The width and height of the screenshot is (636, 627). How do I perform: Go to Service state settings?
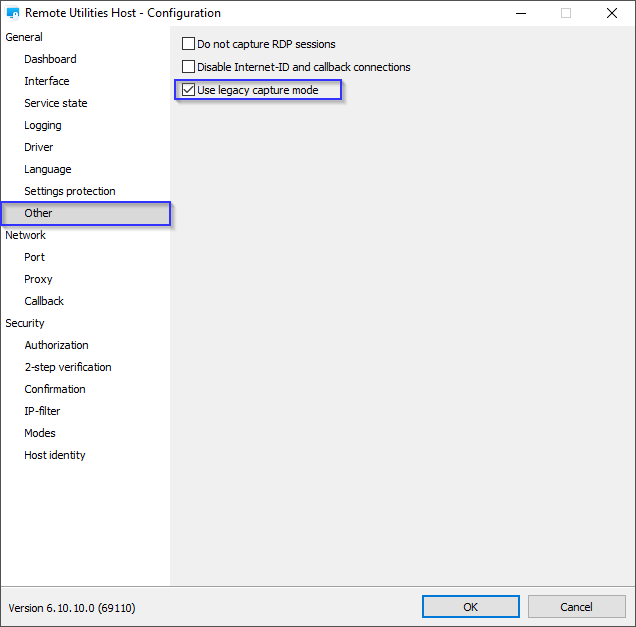click(56, 103)
